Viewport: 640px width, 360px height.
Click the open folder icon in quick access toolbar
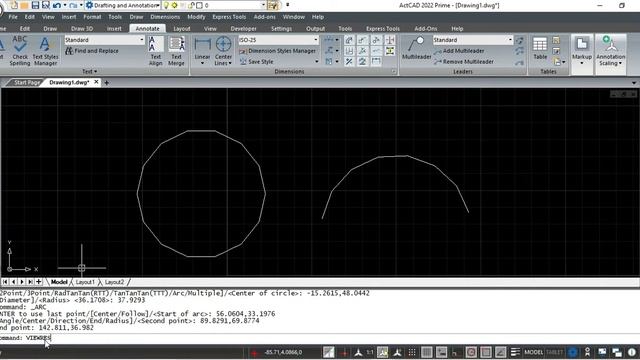[x=24, y=5]
